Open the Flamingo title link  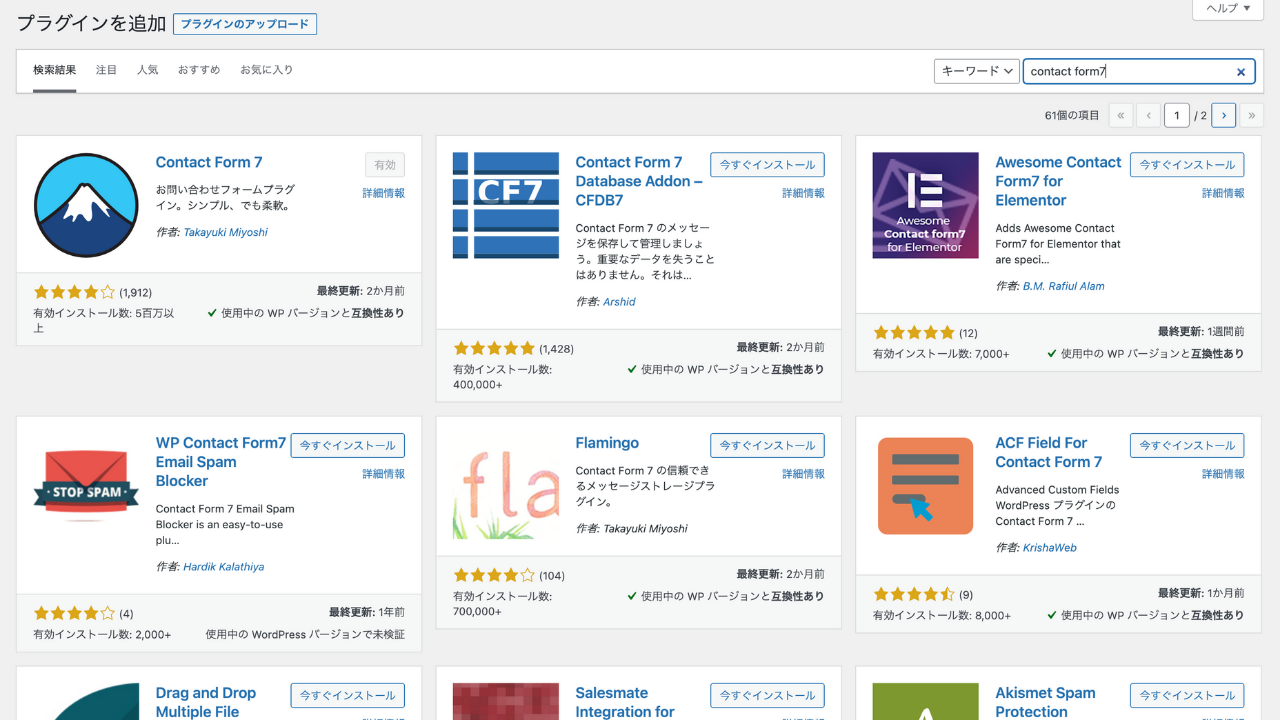(607, 443)
